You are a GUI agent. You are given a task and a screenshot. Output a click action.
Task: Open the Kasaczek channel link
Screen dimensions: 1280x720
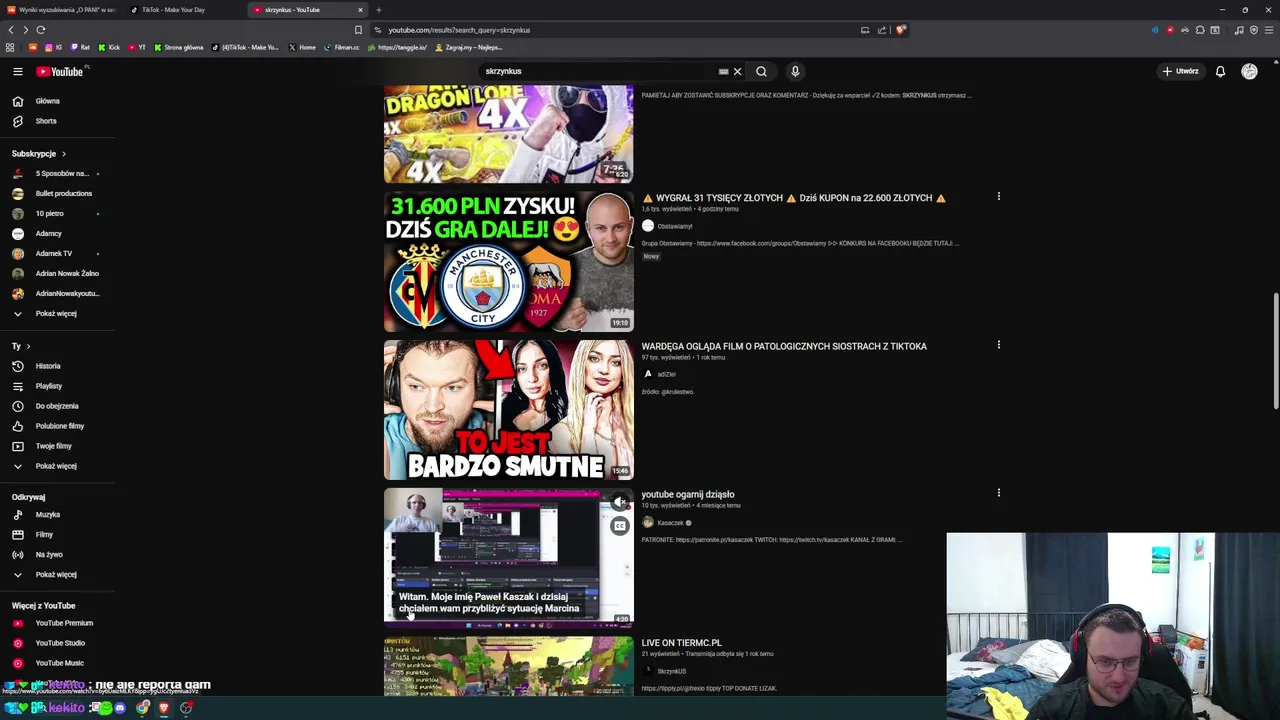[x=670, y=523]
